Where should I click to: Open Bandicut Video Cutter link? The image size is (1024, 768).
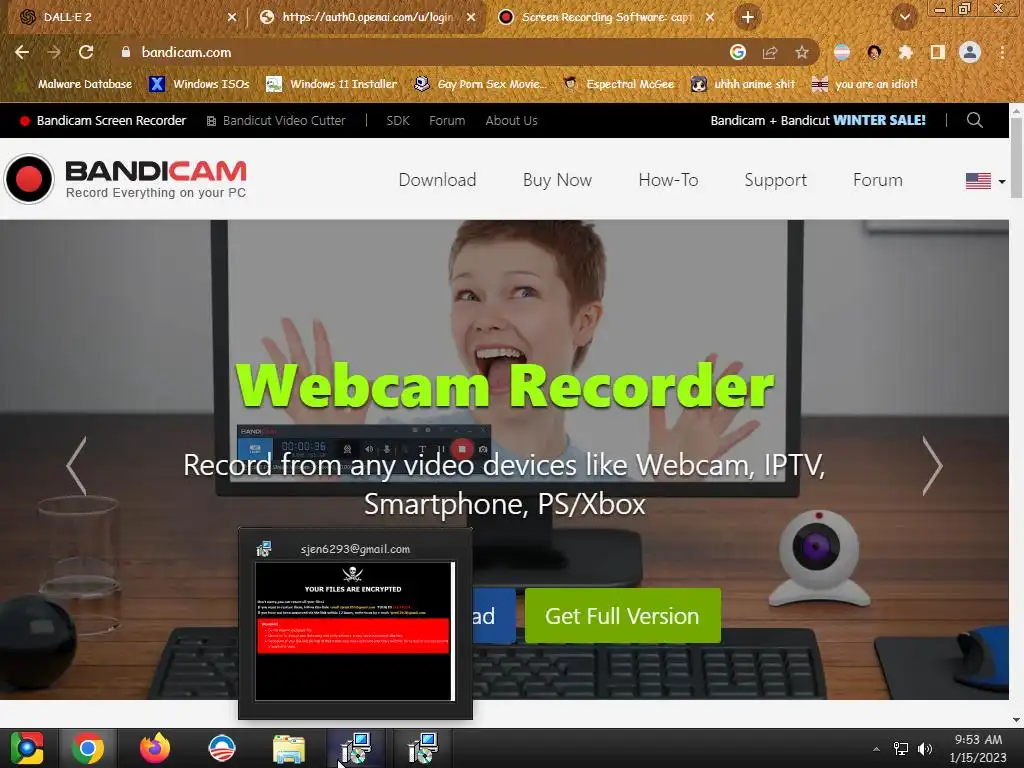[x=276, y=121]
